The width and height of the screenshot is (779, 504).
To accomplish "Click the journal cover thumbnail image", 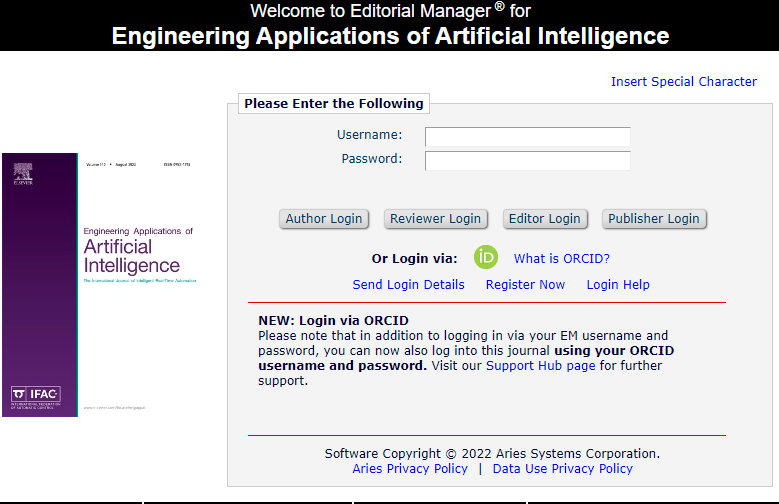I will 100,285.
